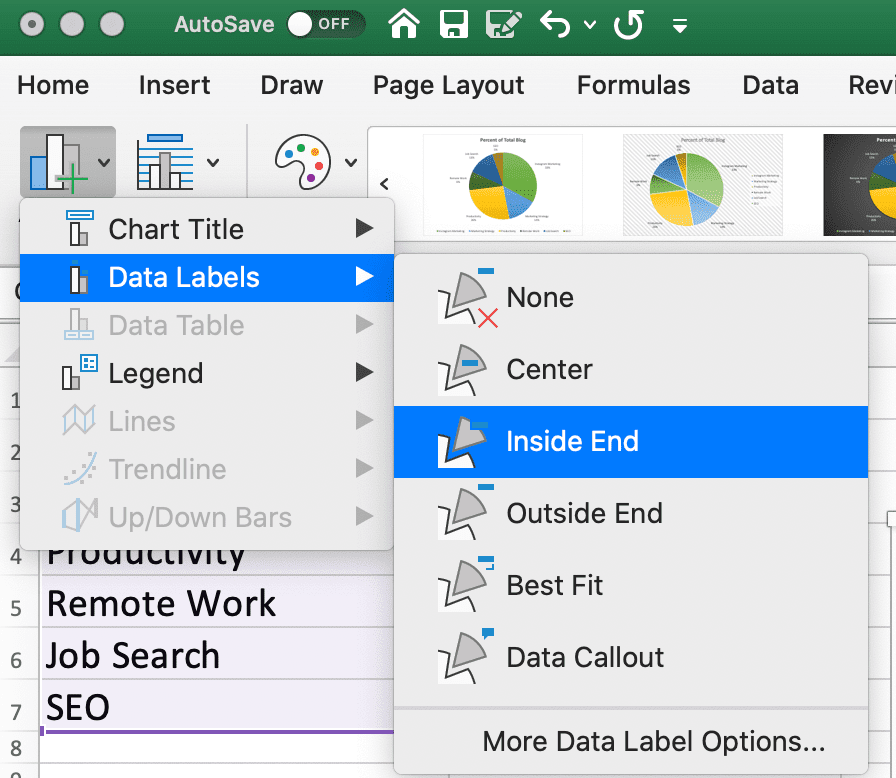Open the Customize Quick Access Toolbar dropdown

[681, 25]
